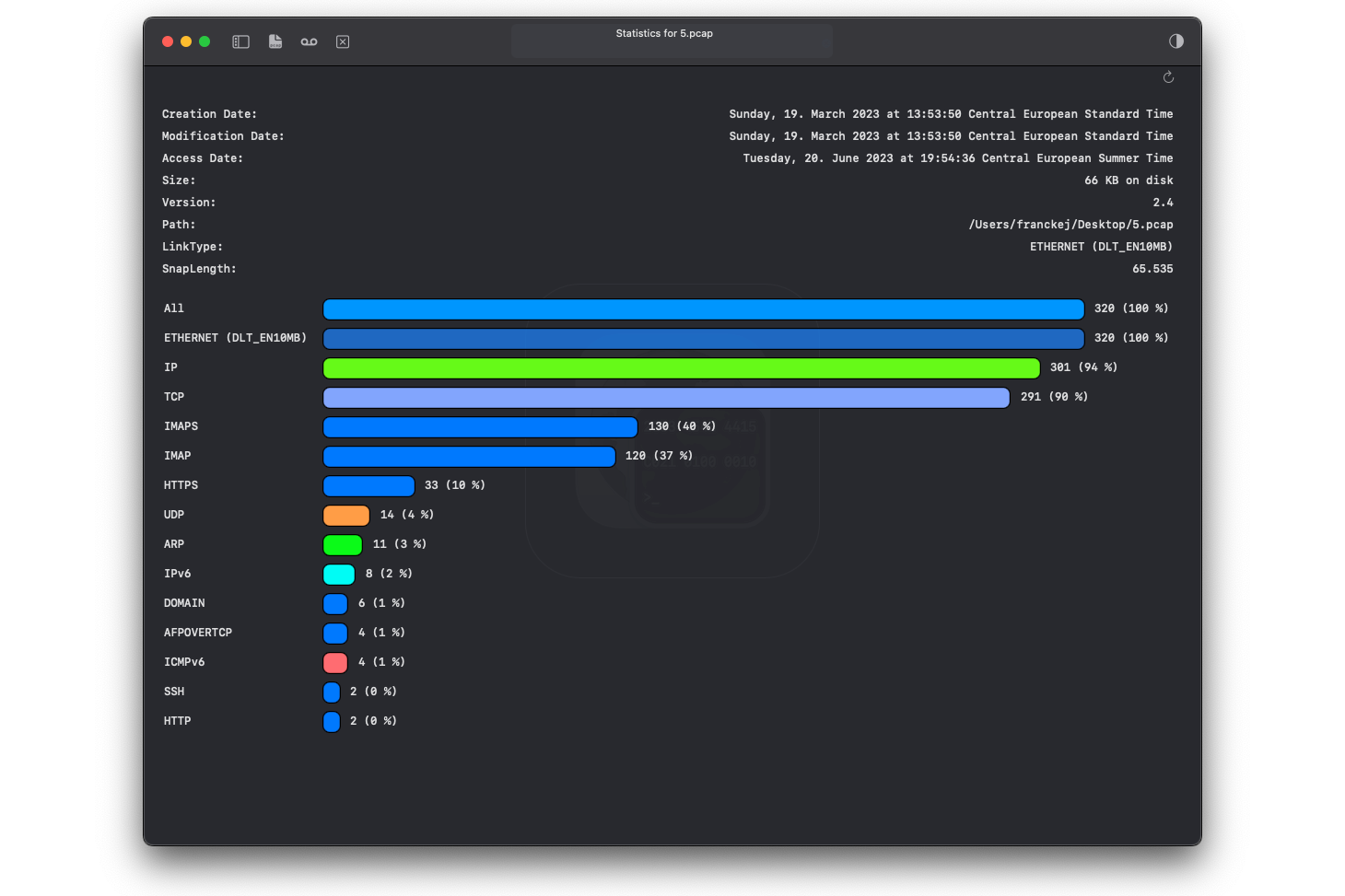
Task: Click the 'IMAPS' row label
Action: point(181,426)
